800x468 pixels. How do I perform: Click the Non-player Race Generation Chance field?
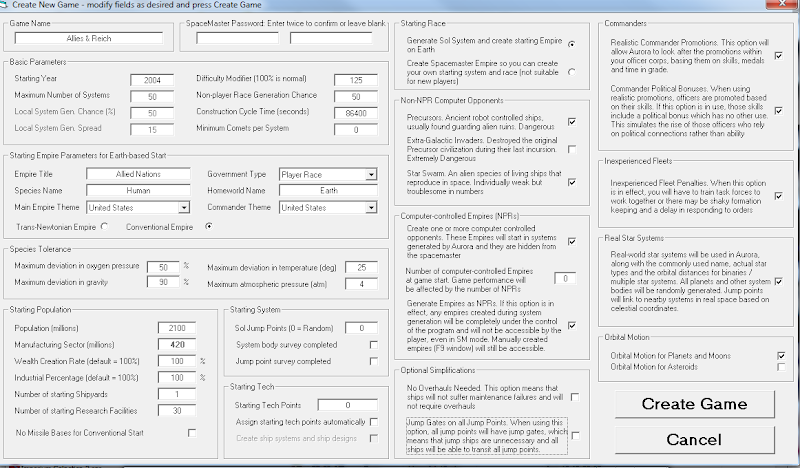356,96
